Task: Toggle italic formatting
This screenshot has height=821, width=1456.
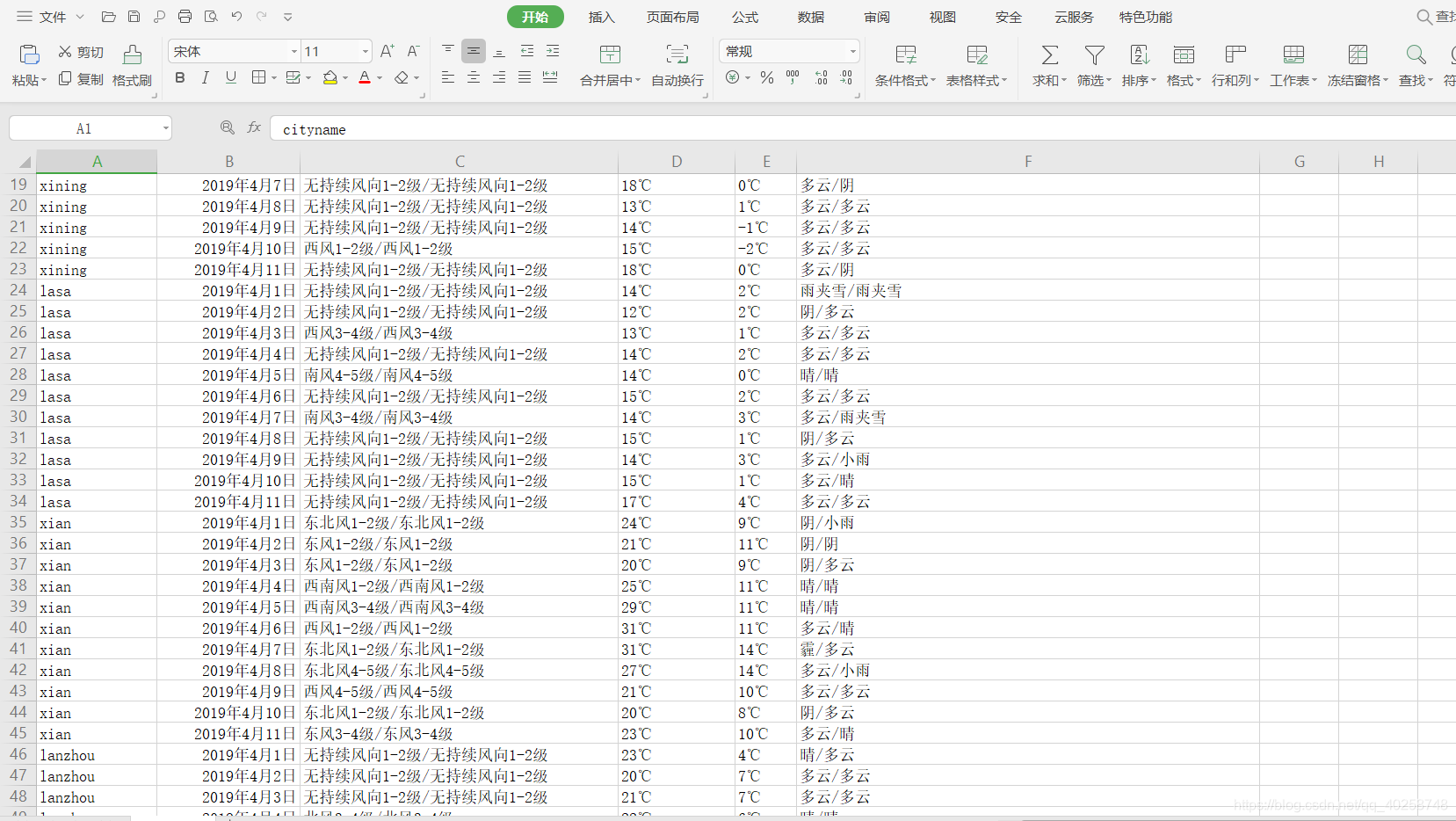Action: (x=206, y=78)
